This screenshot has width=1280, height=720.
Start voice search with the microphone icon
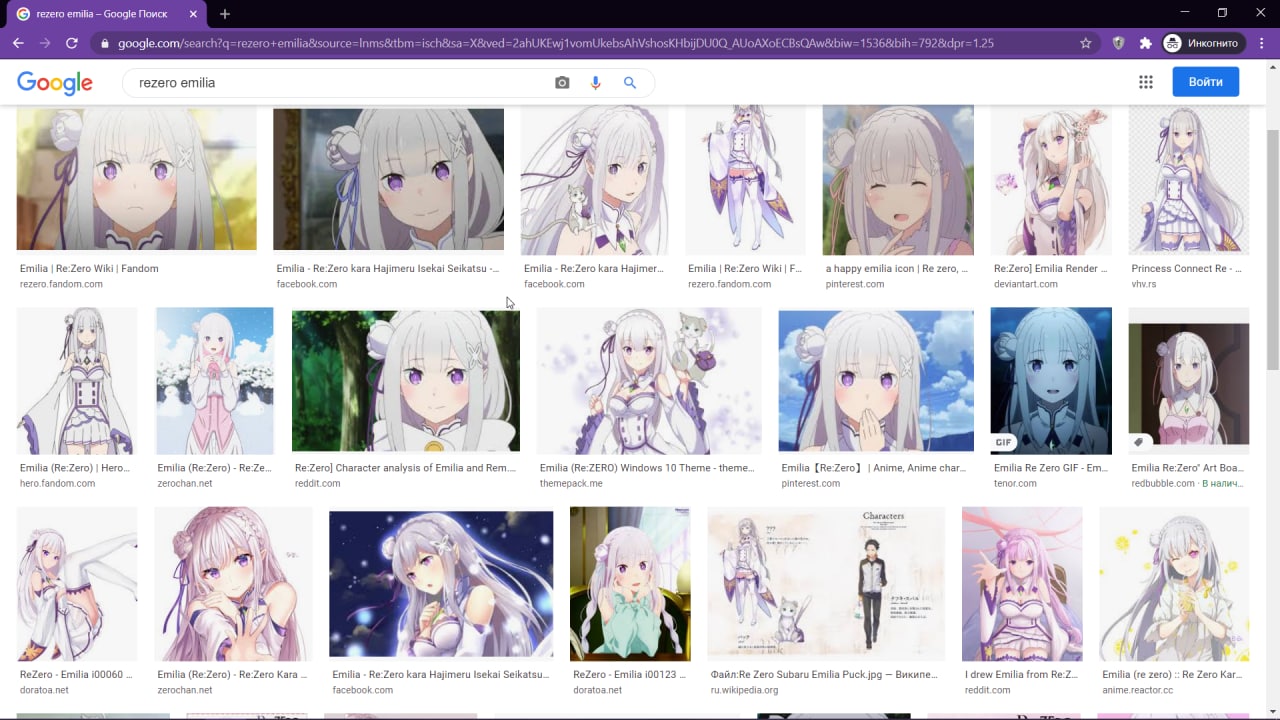pos(596,83)
